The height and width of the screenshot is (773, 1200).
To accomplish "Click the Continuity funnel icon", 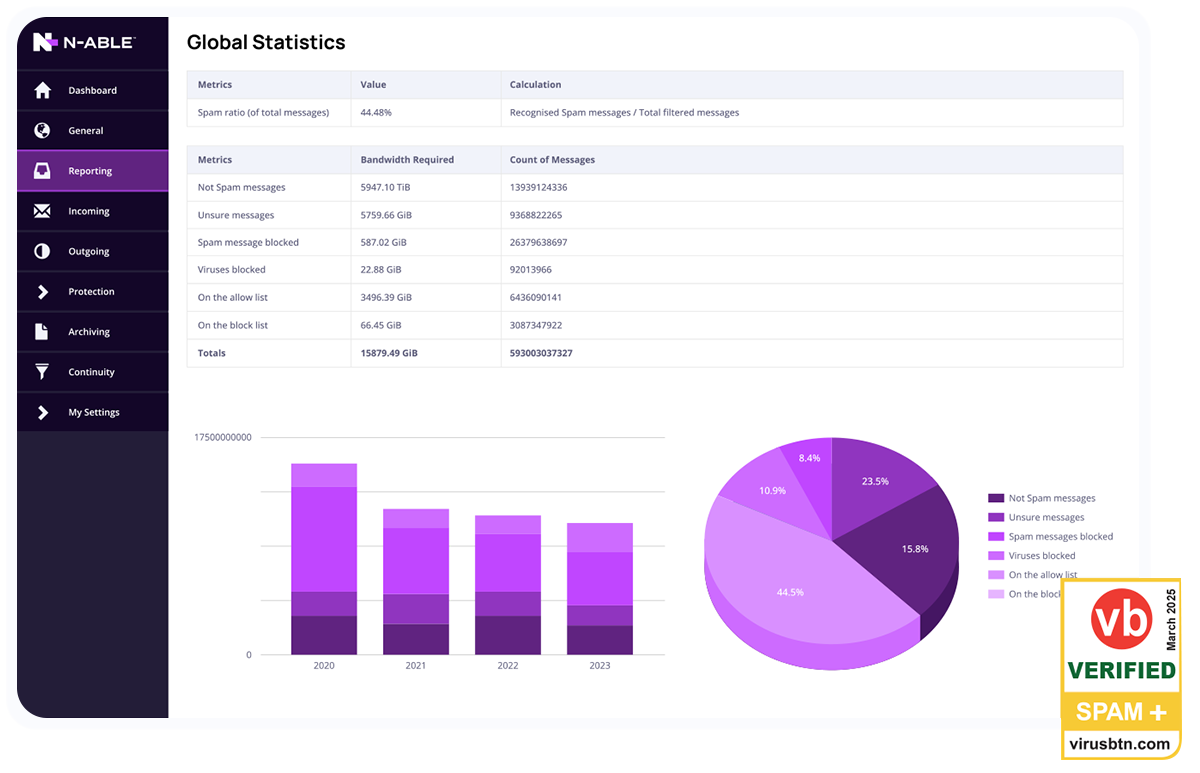I will [x=42, y=372].
